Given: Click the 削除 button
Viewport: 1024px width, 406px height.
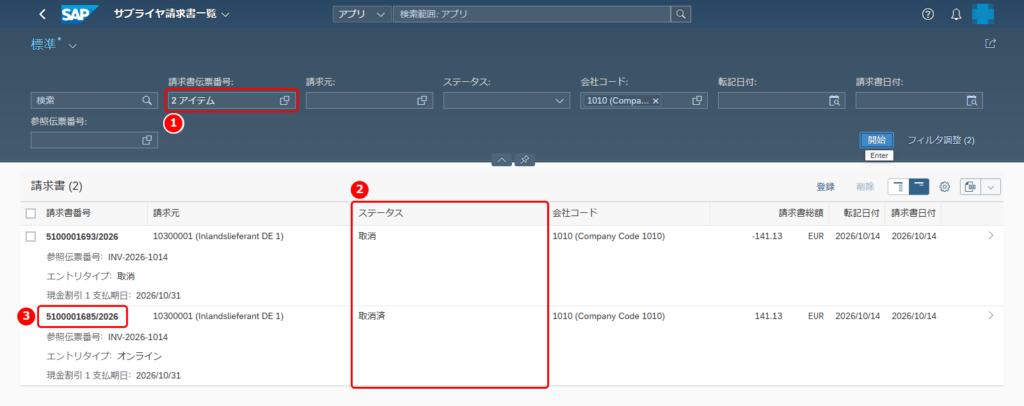Looking at the screenshot, I should click(x=865, y=187).
